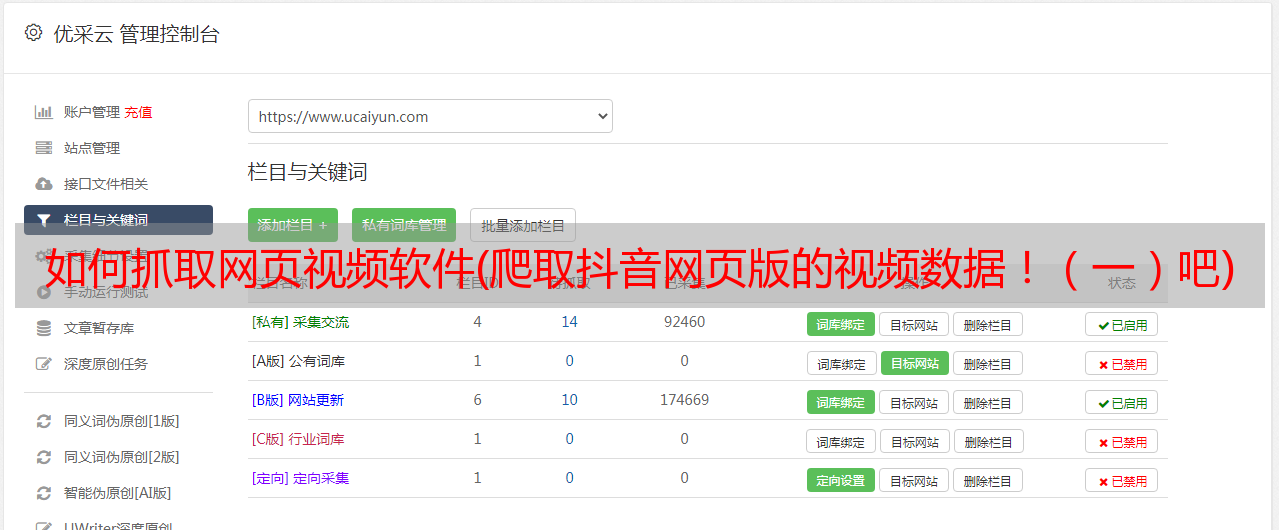The image size is (1279, 530).
Task: Click the cloud icon for 接口文件相关
Action: 43,184
